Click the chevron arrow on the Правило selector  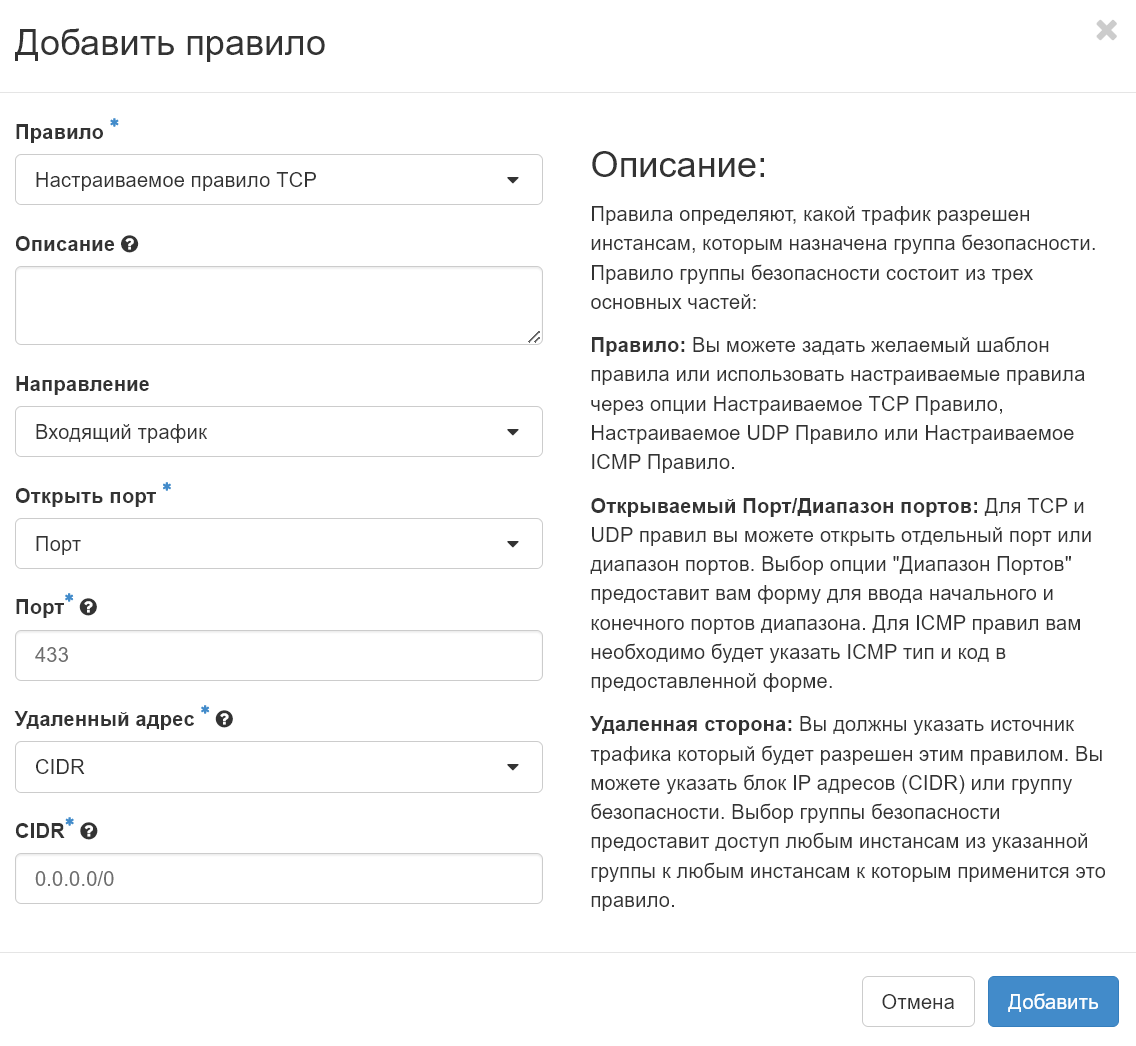[x=514, y=180]
